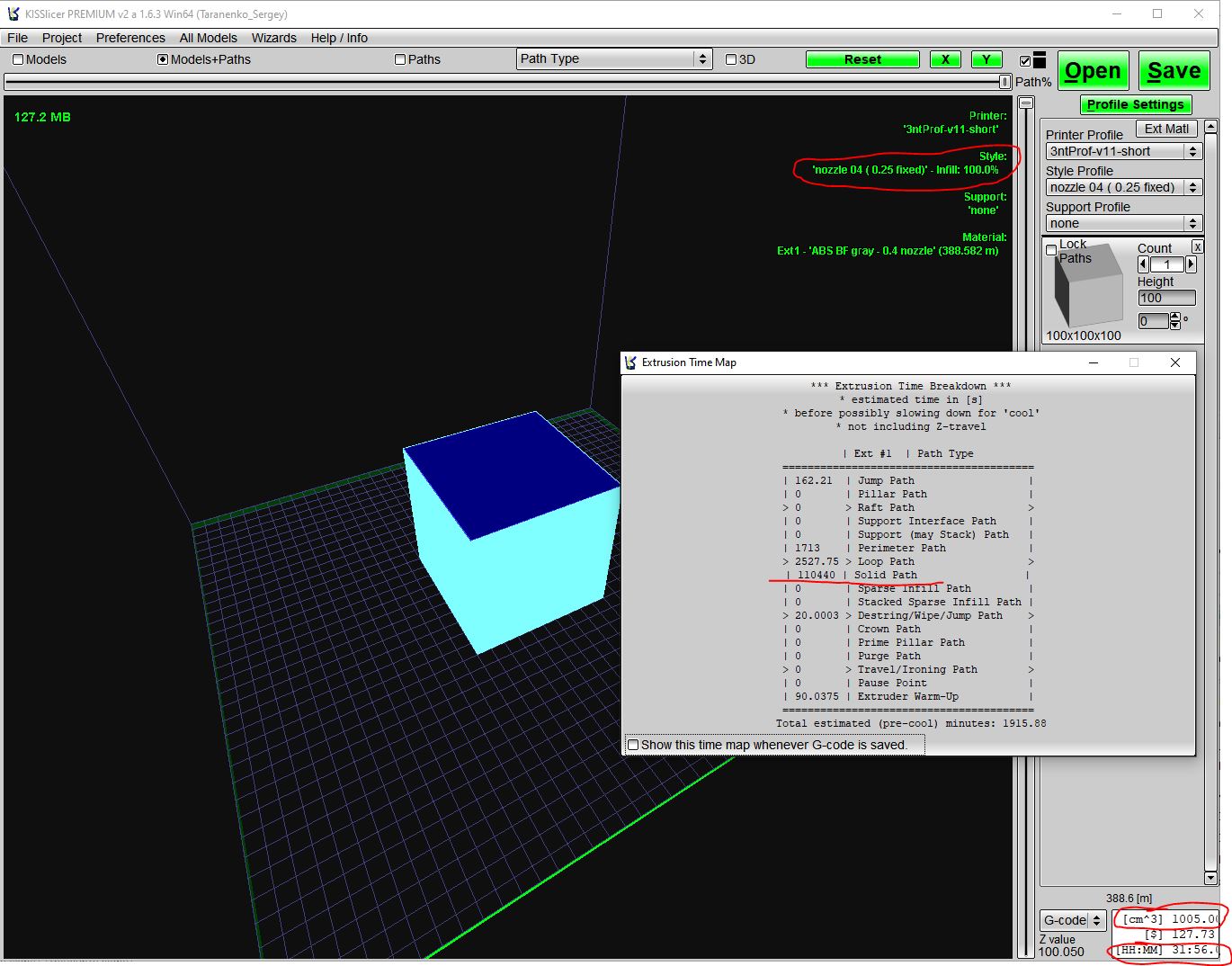
Task: Expand the Printer Profile dropdown
Action: tap(1123, 151)
